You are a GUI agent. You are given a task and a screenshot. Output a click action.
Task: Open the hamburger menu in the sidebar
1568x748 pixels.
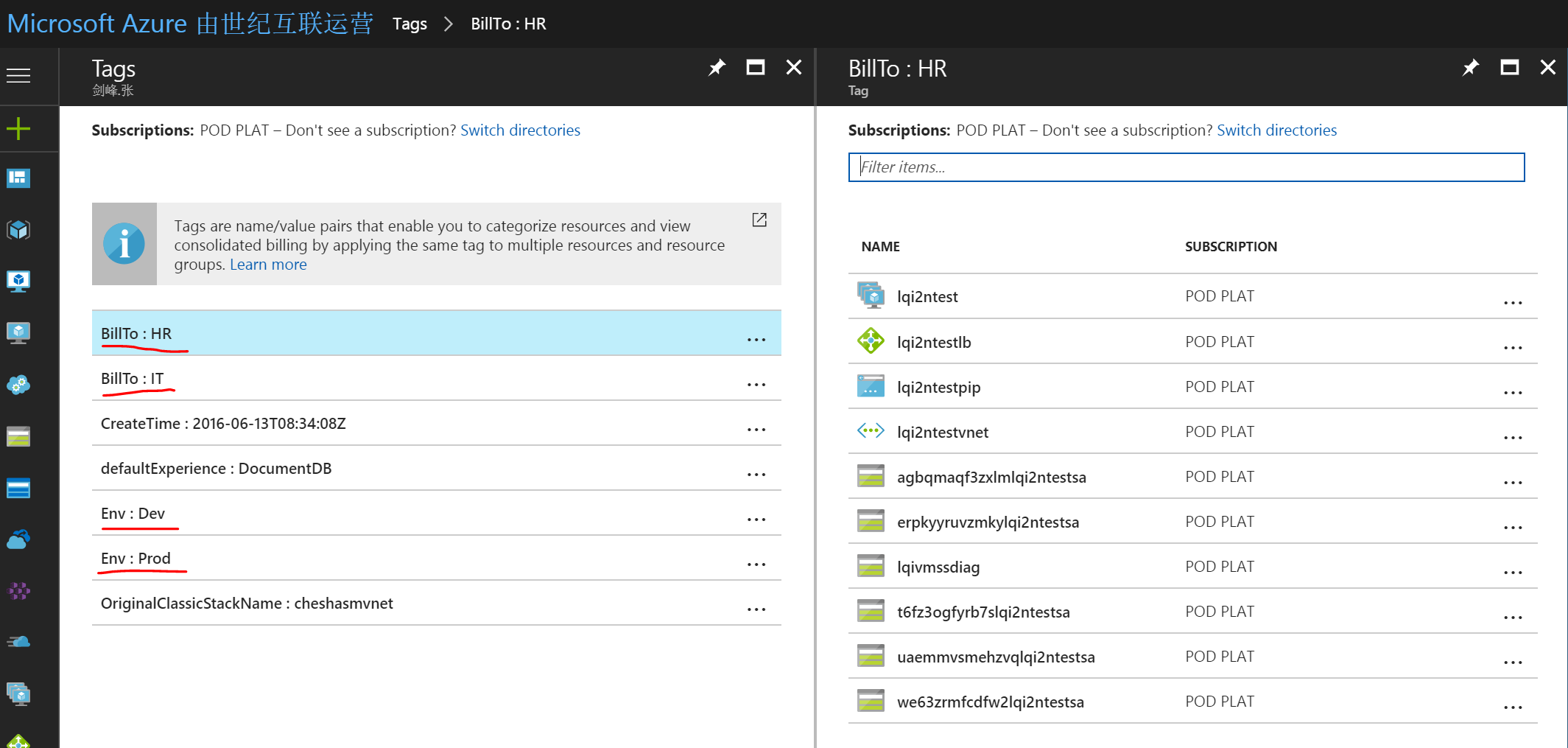(18, 75)
